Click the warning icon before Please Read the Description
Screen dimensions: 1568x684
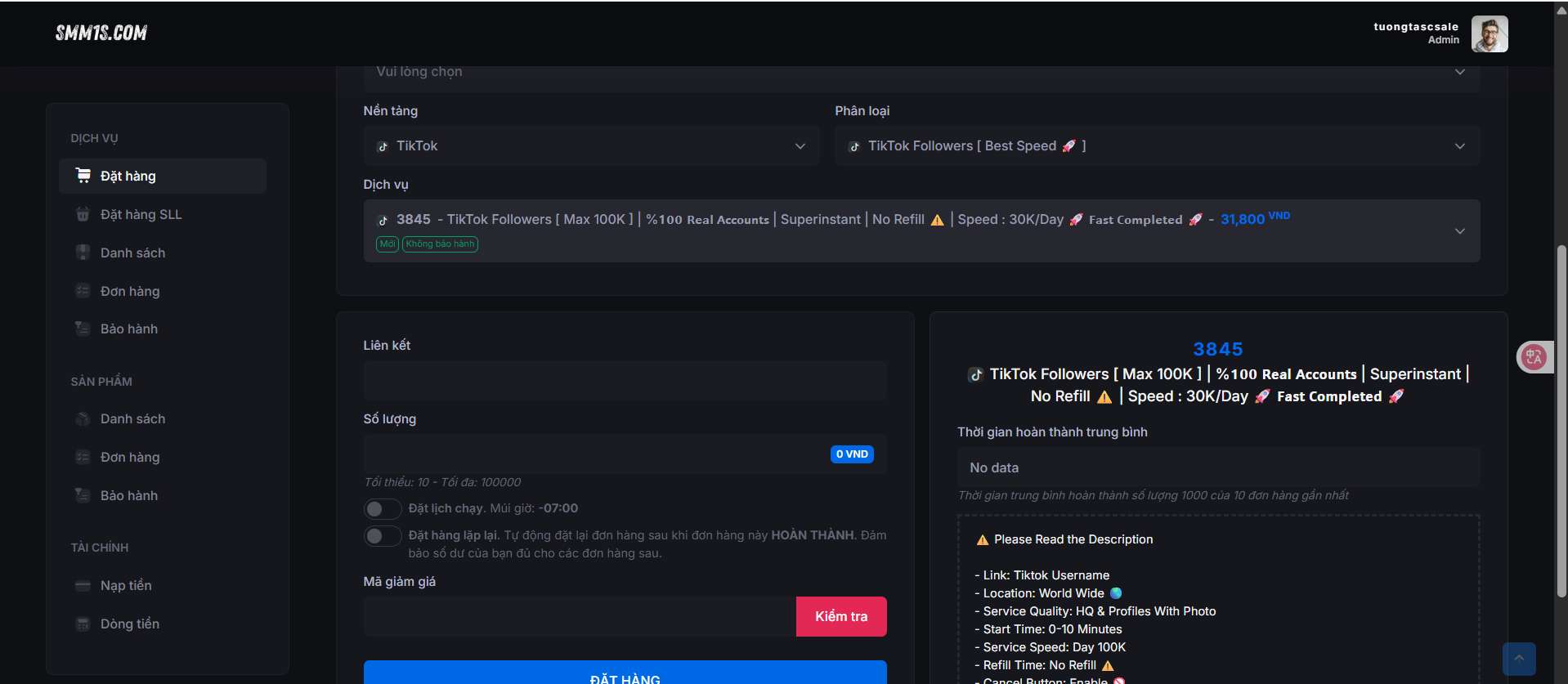click(x=983, y=539)
